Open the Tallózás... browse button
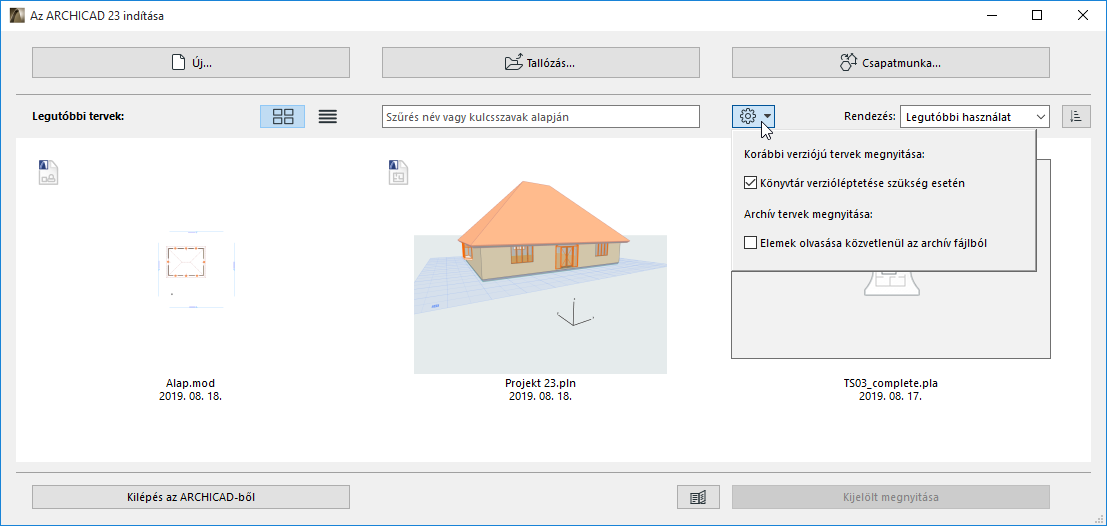The width and height of the screenshot is (1107, 526). click(x=541, y=63)
